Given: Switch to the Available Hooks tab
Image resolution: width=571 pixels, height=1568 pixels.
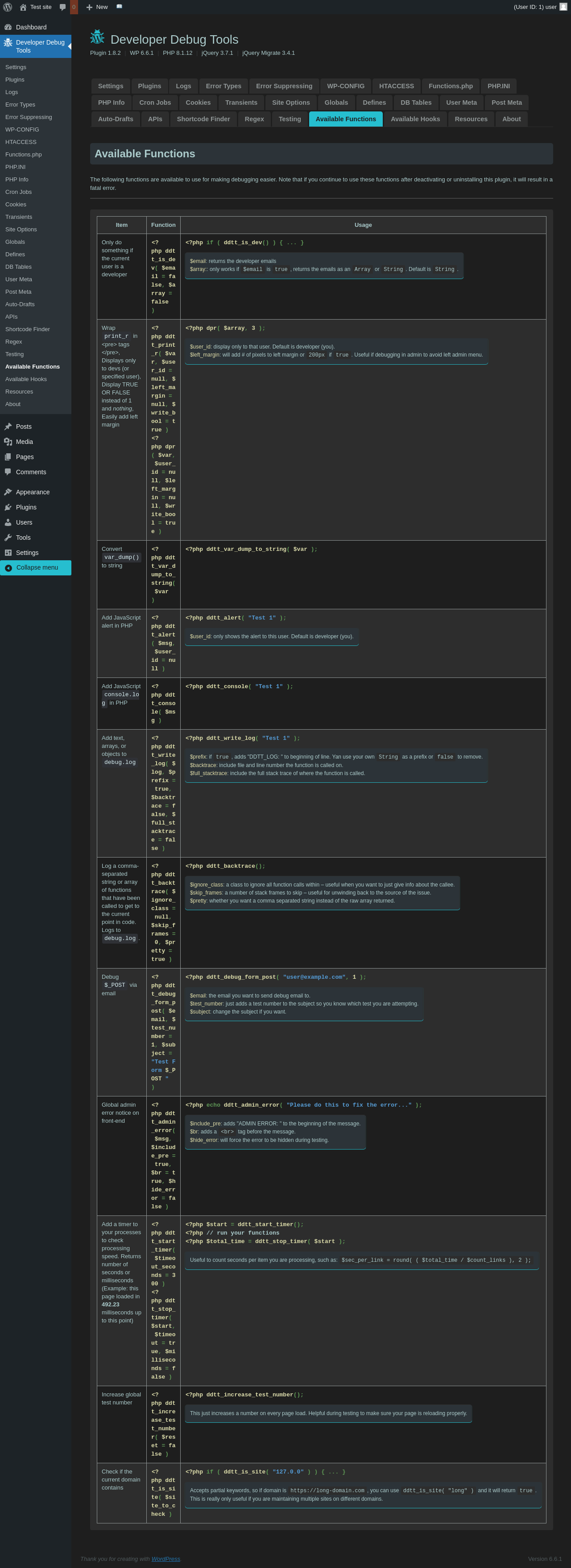Looking at the screenshot, I should point(415,119).
